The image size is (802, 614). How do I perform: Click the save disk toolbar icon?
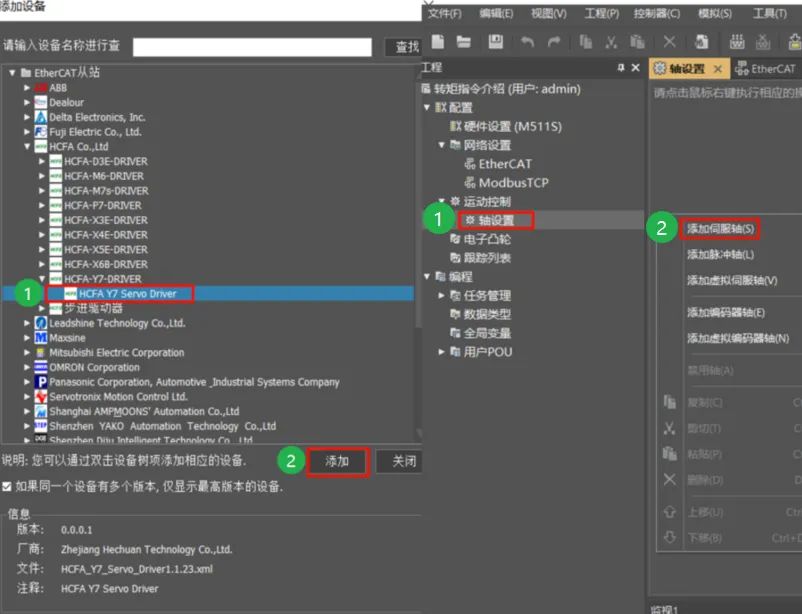click(496, 41)
